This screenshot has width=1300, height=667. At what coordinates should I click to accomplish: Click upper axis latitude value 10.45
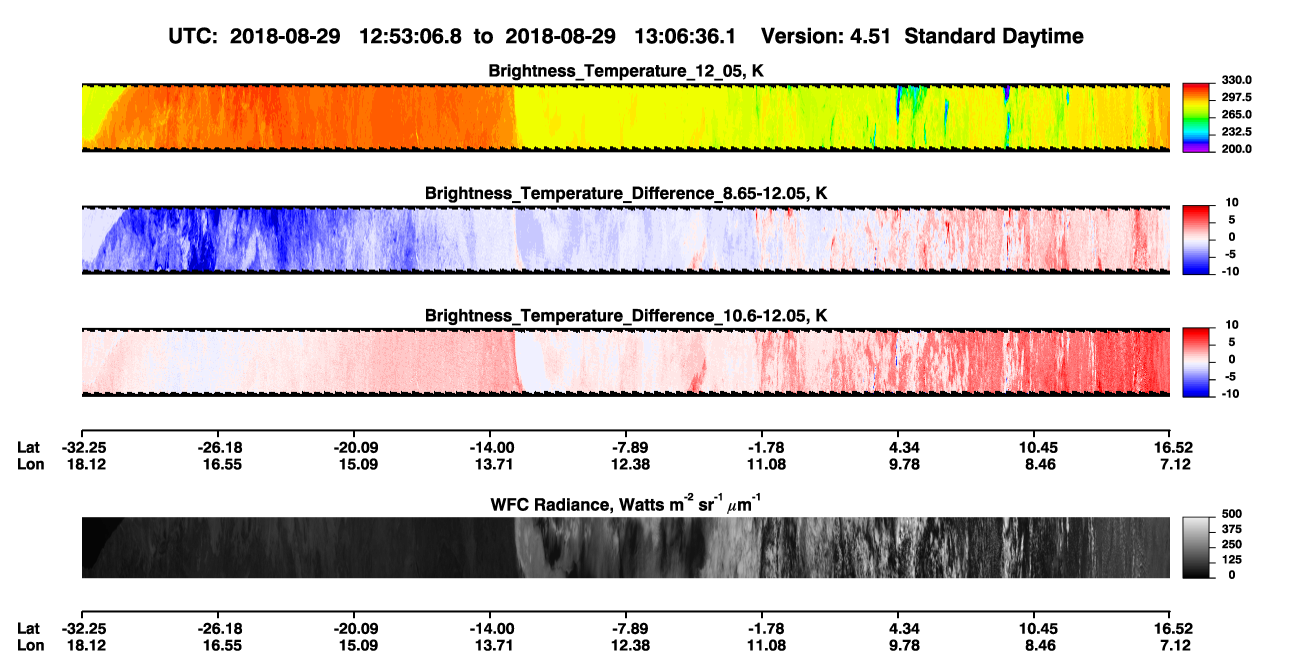(1034, 447)
